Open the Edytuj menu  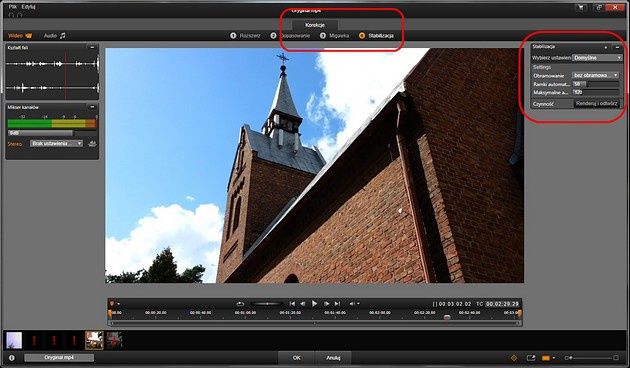(28, 7)
